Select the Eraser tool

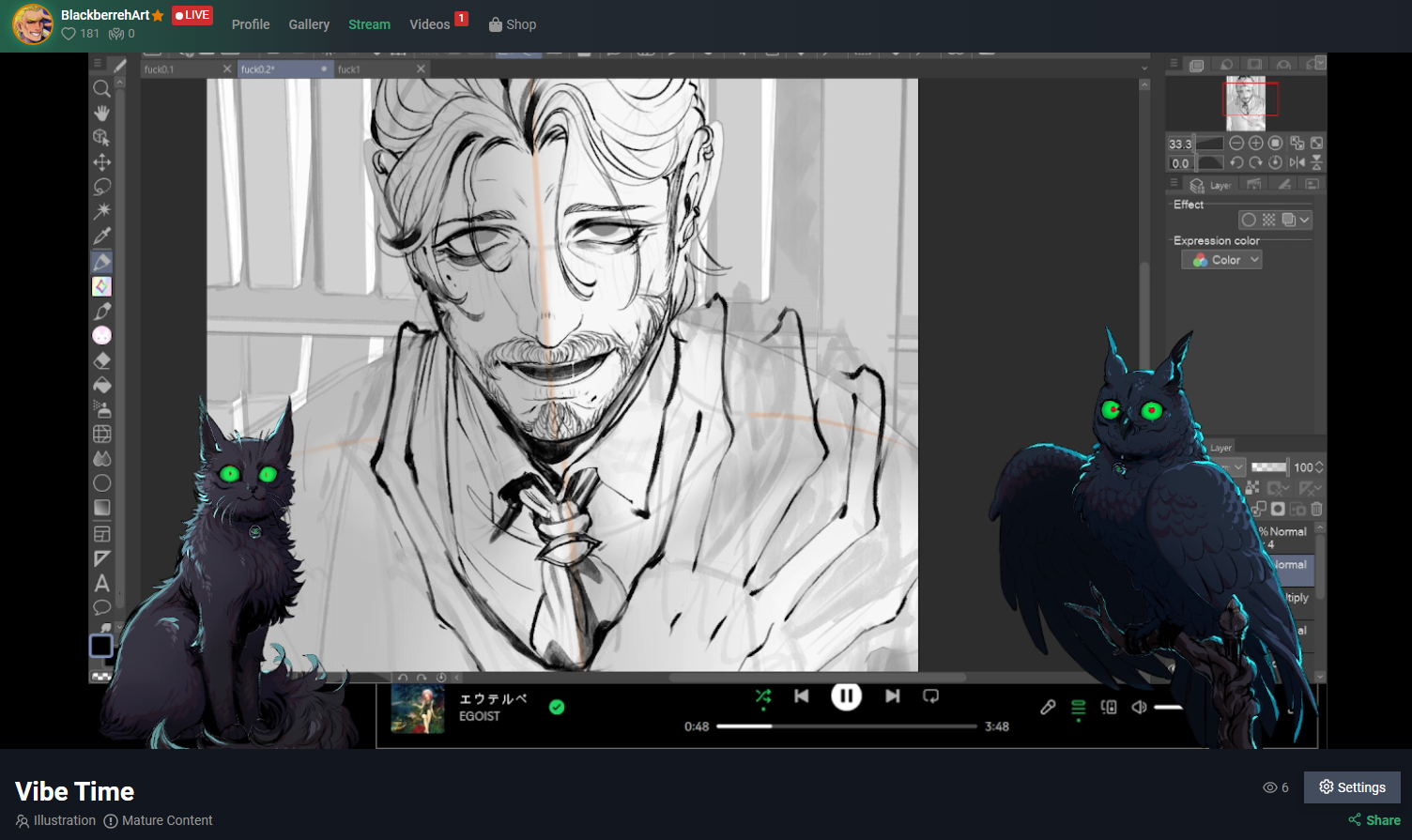click(x=101, y=360)
